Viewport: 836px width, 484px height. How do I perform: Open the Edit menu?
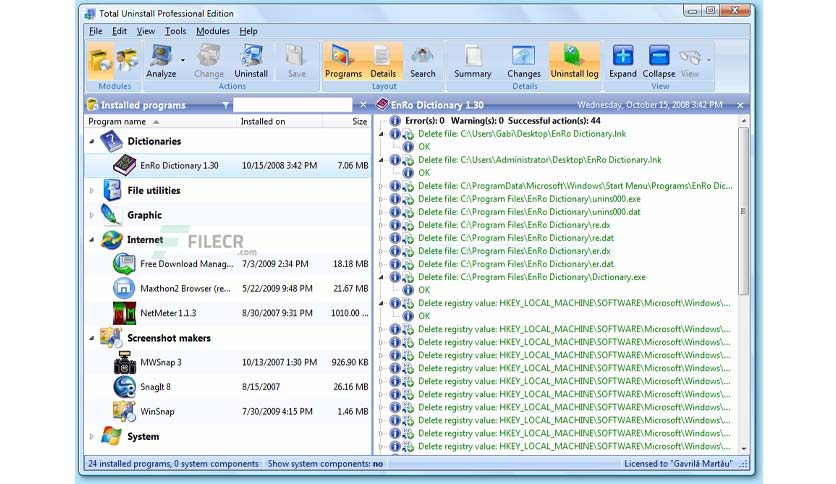[x=119, y=31]
